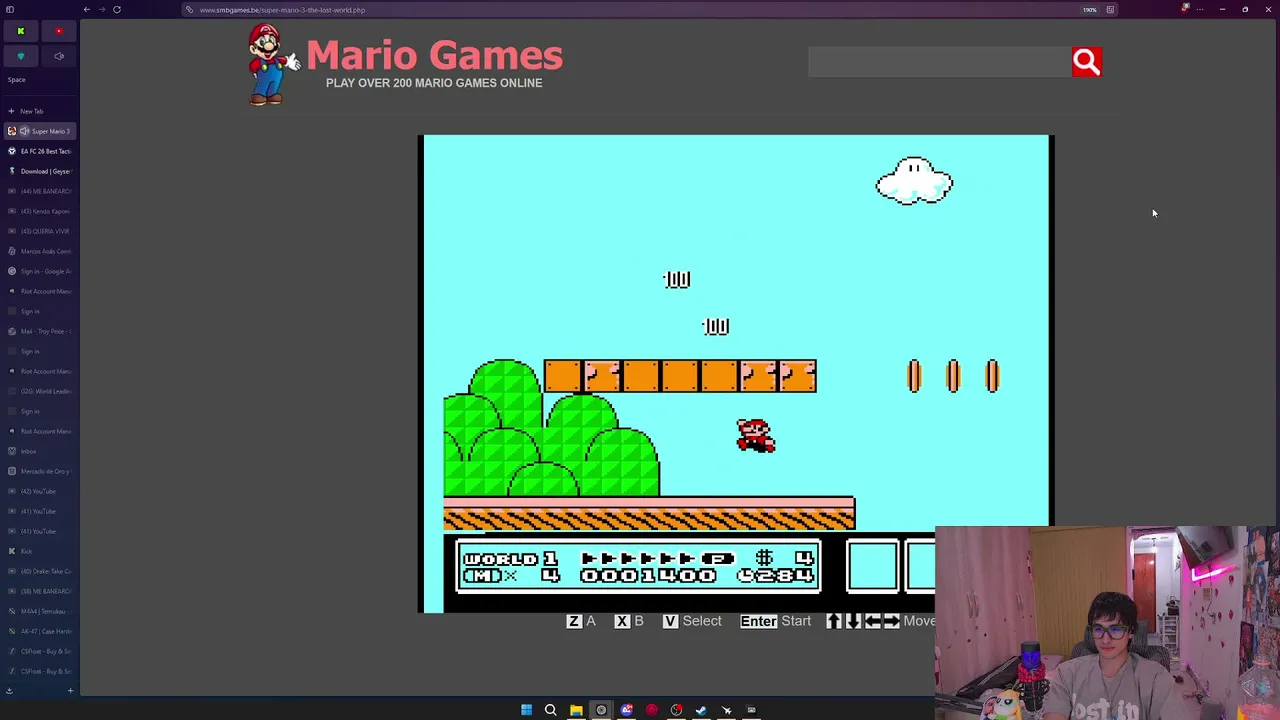1280x720 pixels.
Task: Click the Enter key Start control hint
Action: coord(776,621)
